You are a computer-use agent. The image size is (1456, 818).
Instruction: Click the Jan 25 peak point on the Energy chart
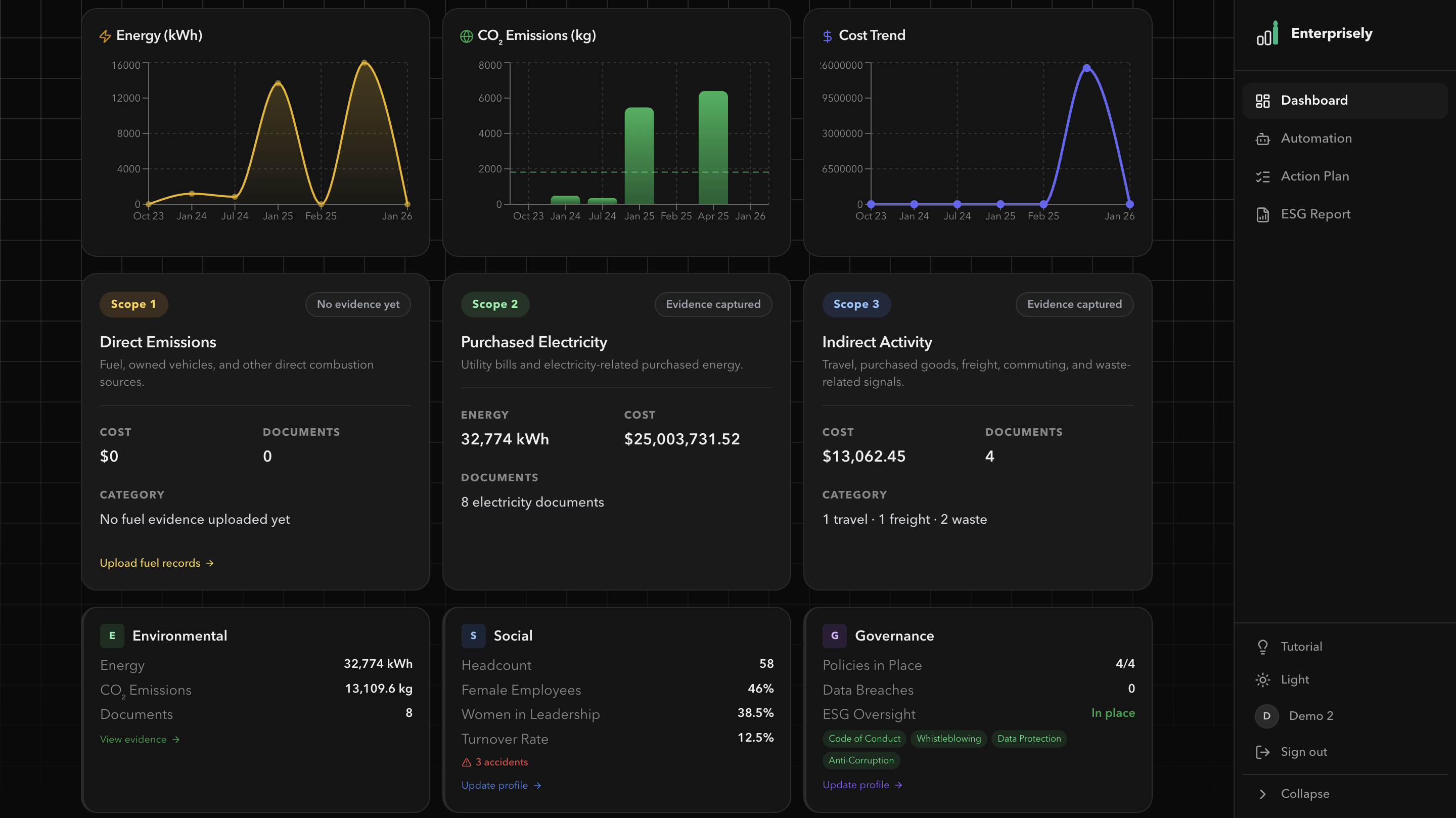[x=278, y=83]
